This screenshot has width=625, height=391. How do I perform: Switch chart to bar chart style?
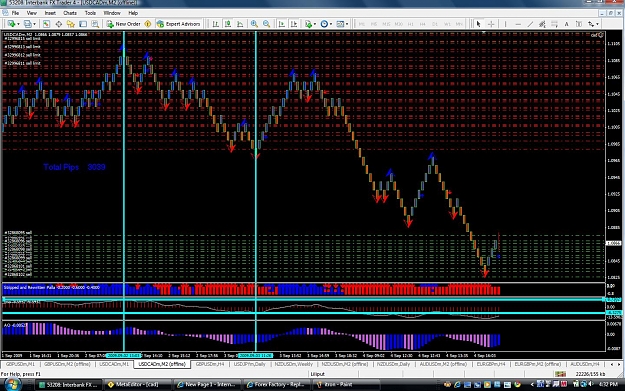pyautogui.click(x=216, y=24)
